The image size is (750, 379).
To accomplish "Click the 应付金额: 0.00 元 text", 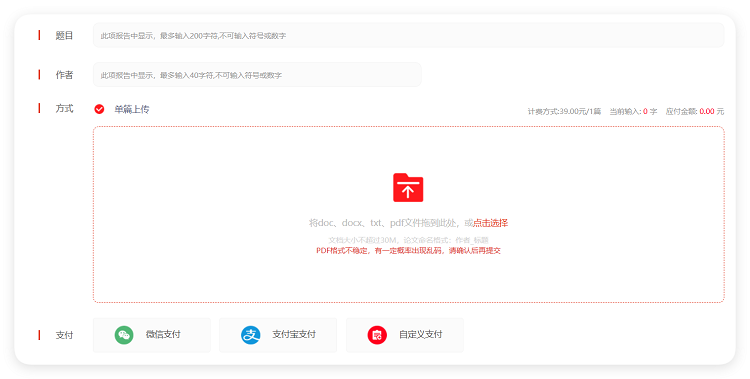I will [x=695, y=111].
